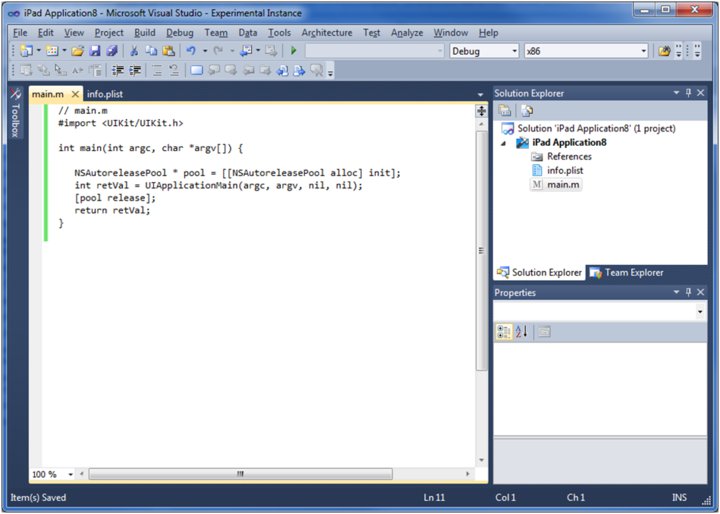The image size is (720, 514).
Task: Open the editor zoom 100 % dropdown
Action: (71, 474)
